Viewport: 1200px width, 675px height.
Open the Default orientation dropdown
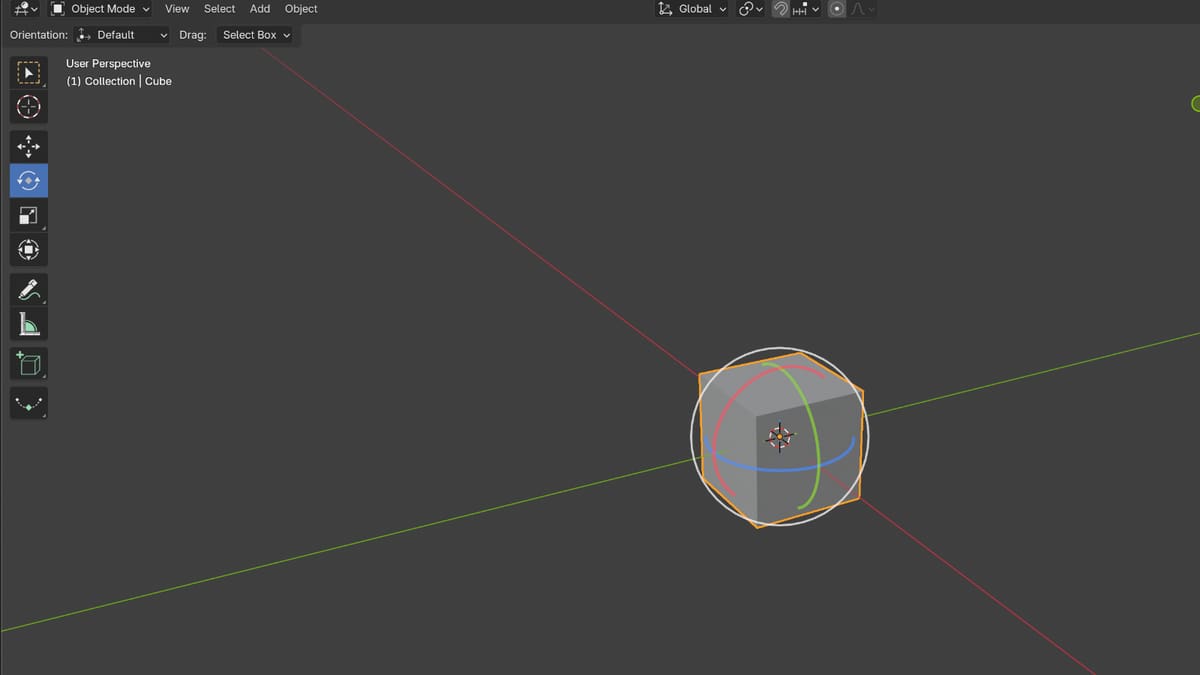[x=122, y=35]
